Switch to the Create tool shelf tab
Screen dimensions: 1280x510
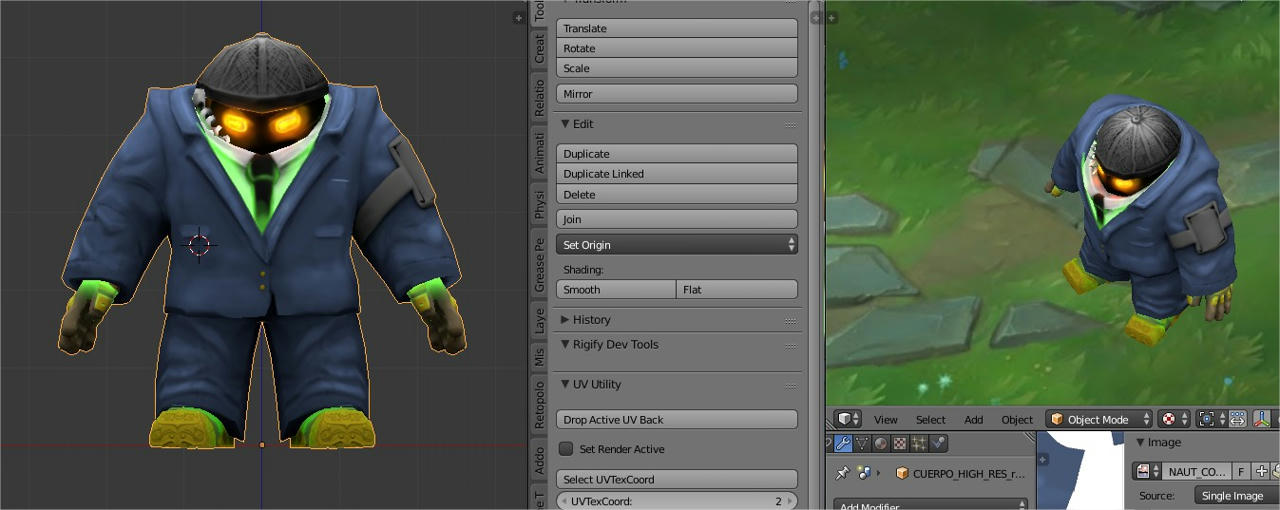click(539, 49)
